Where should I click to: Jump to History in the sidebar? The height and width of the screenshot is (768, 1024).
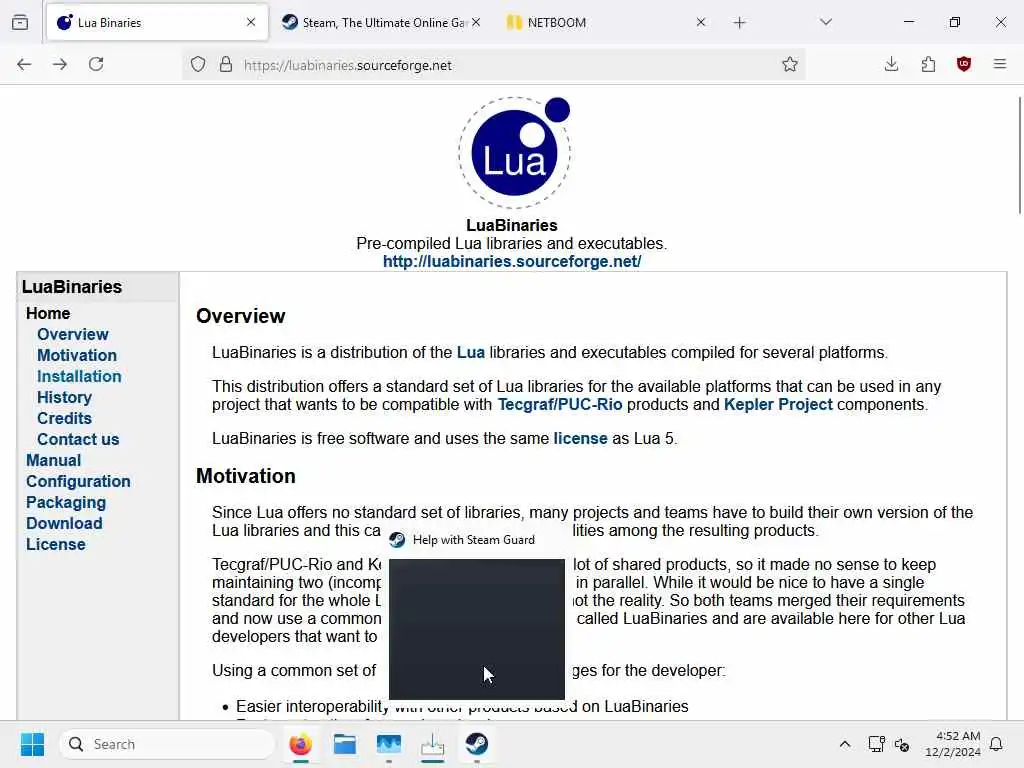click(64, 397)
